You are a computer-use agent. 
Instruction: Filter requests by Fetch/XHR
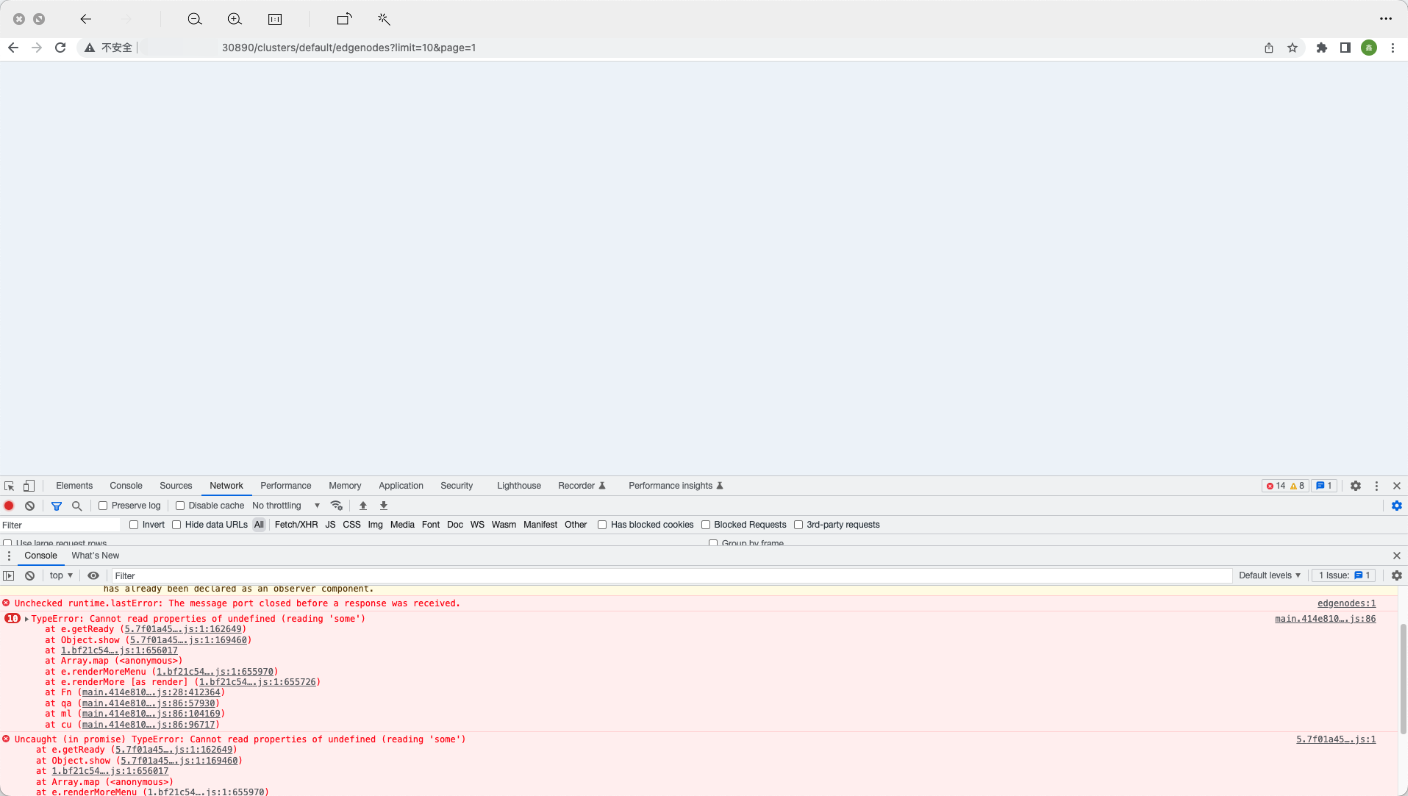coord(296,525)
